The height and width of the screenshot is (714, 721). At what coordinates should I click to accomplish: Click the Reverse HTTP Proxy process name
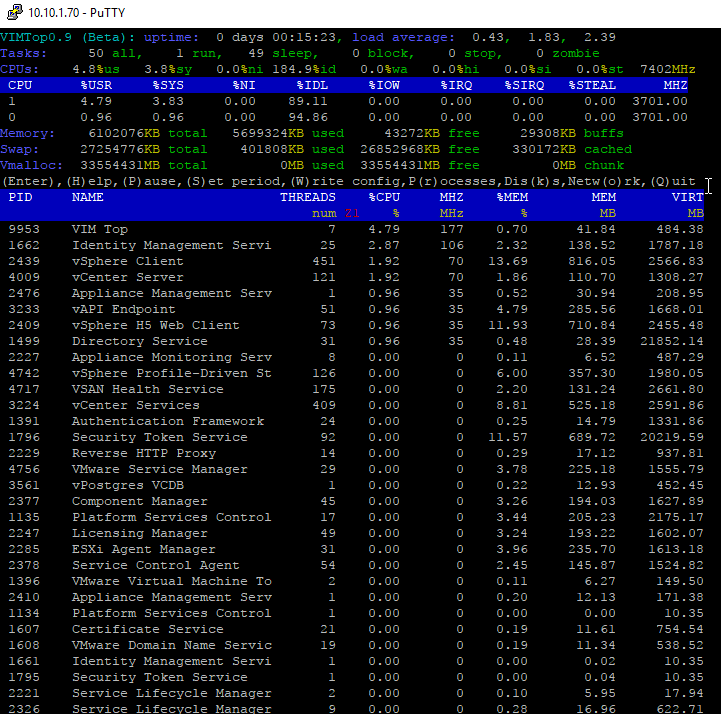point(144,453)
